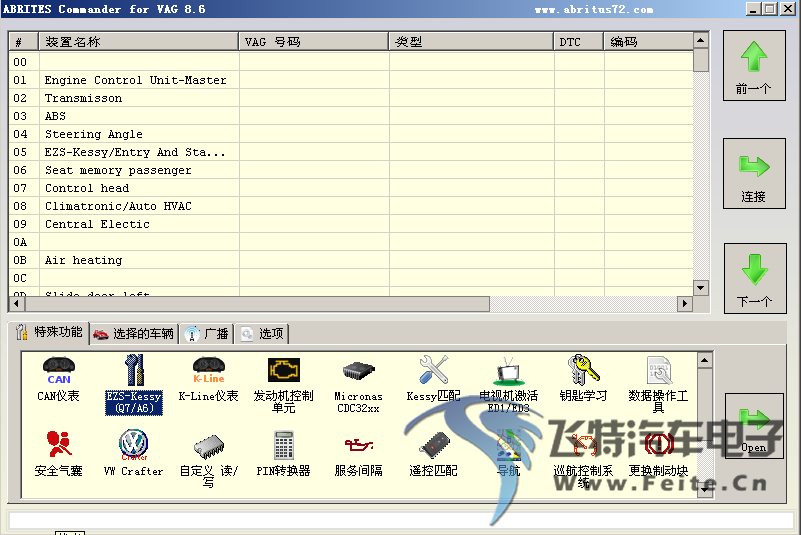Select the Transmisson row

point(351,98)
